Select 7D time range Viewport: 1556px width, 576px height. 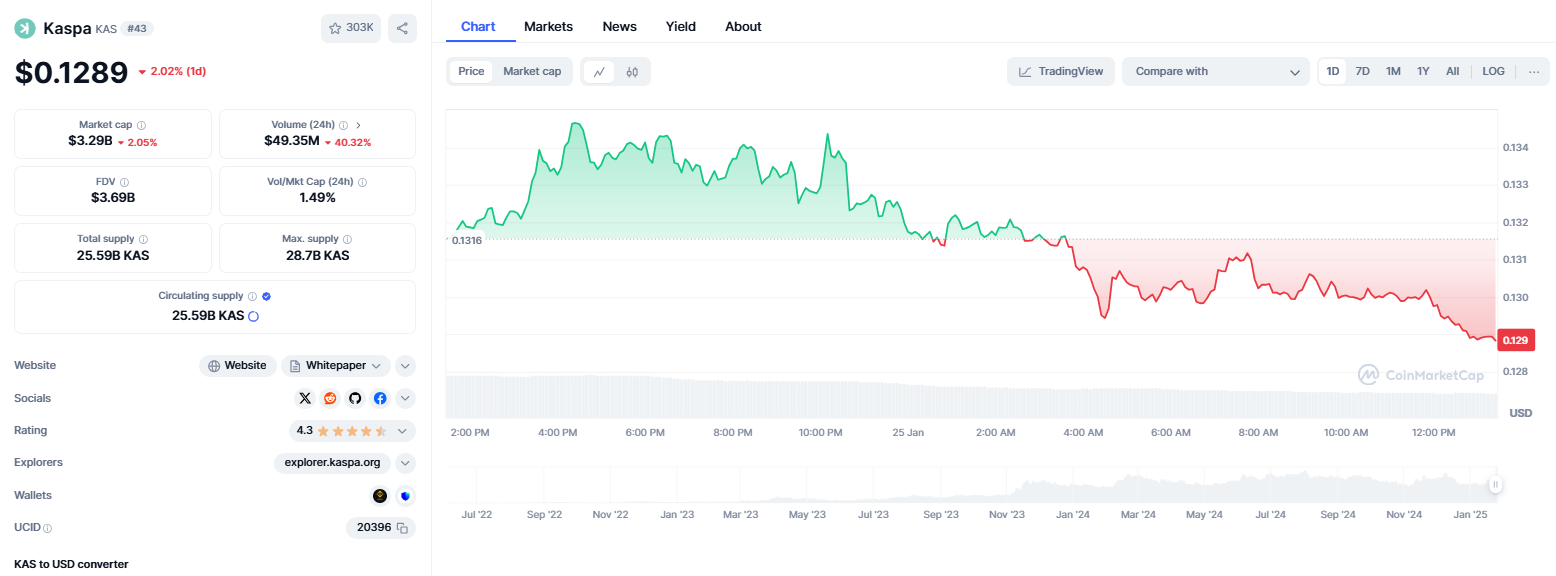(1362, 71)
